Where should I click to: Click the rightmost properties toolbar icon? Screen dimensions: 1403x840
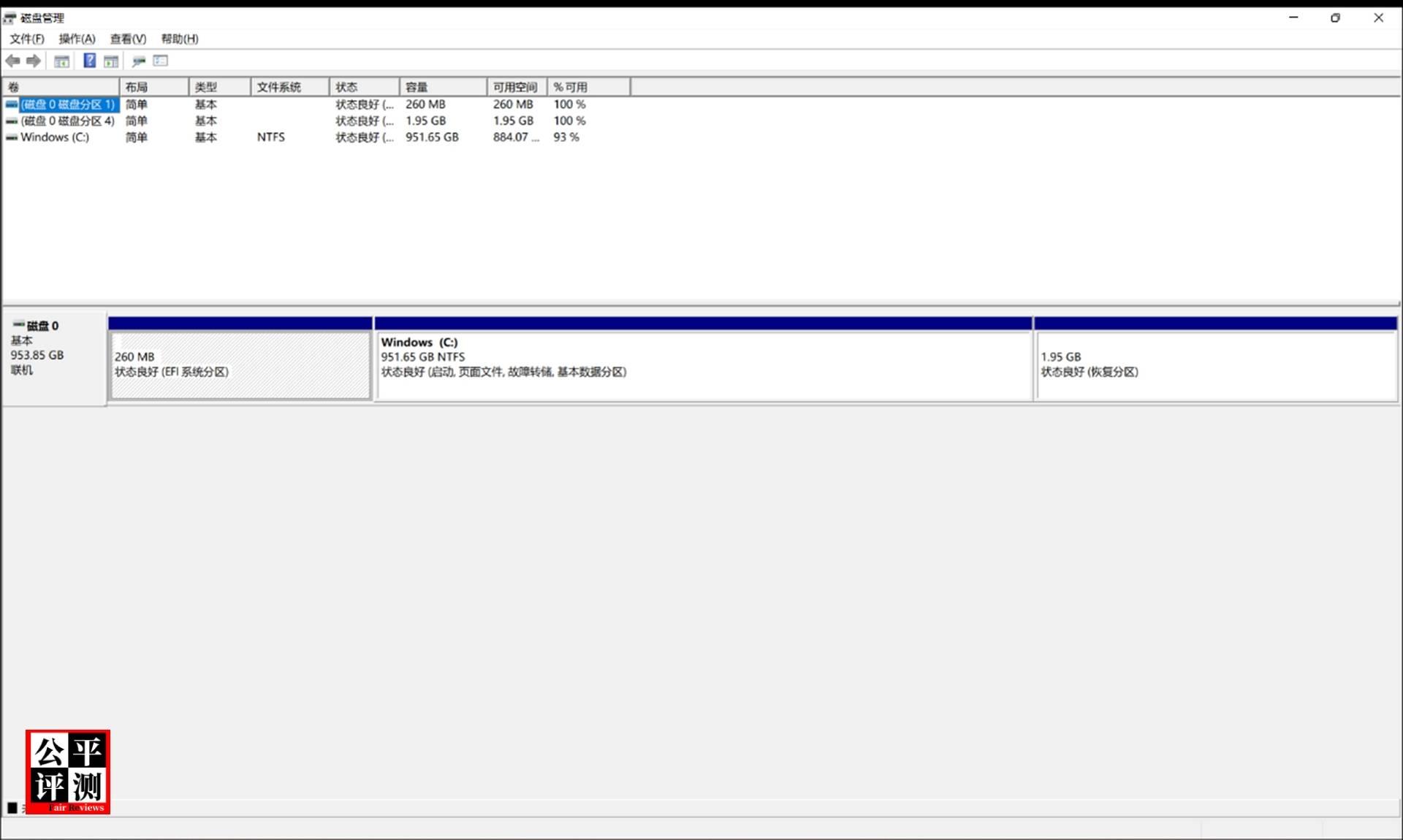click(160, 61)
